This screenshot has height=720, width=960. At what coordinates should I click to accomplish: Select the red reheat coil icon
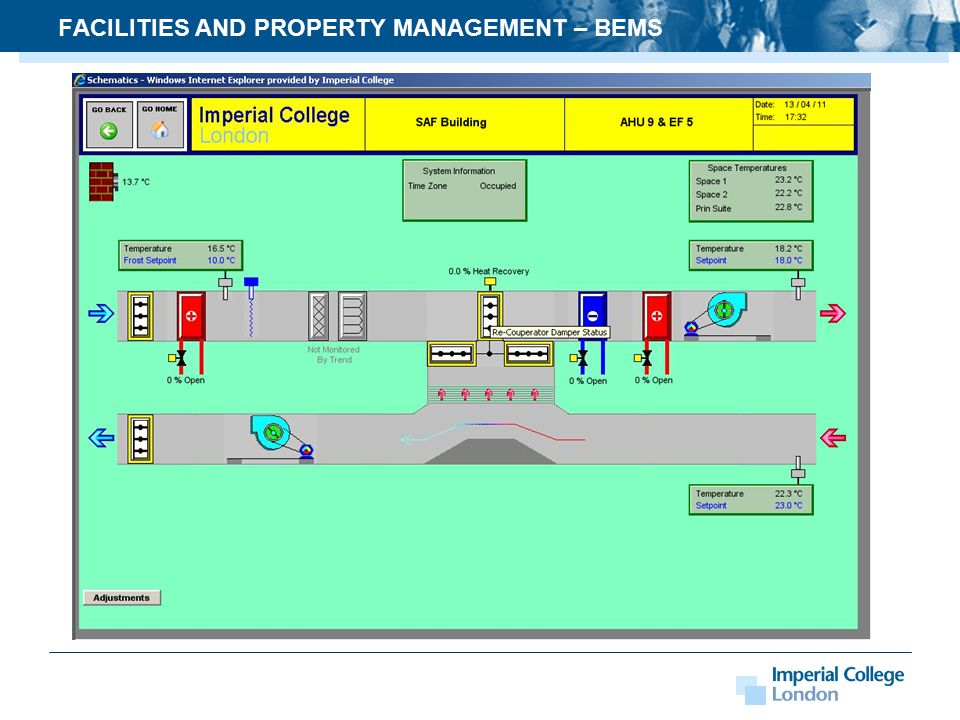tap(656, 316)
